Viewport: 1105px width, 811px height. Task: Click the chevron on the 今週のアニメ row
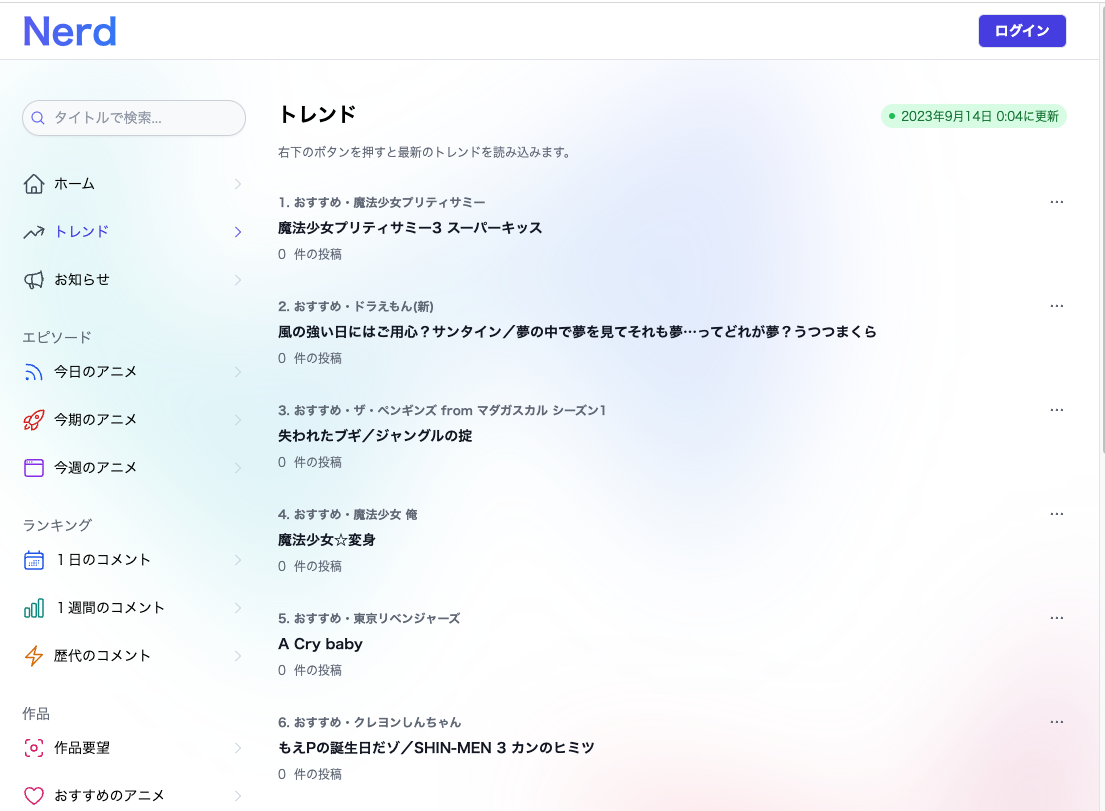point(237,467)
